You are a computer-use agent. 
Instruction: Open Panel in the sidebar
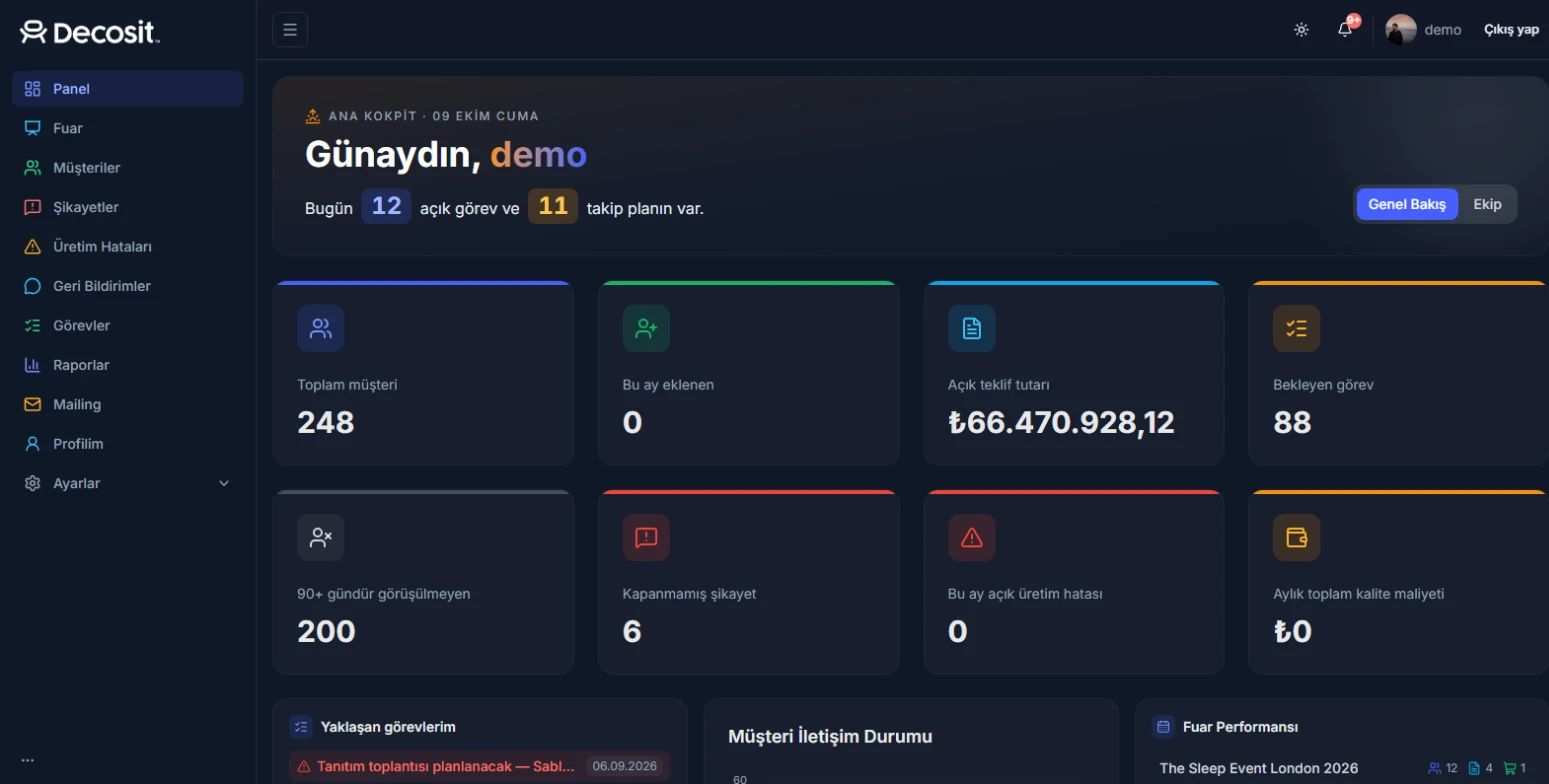[128, 89]
